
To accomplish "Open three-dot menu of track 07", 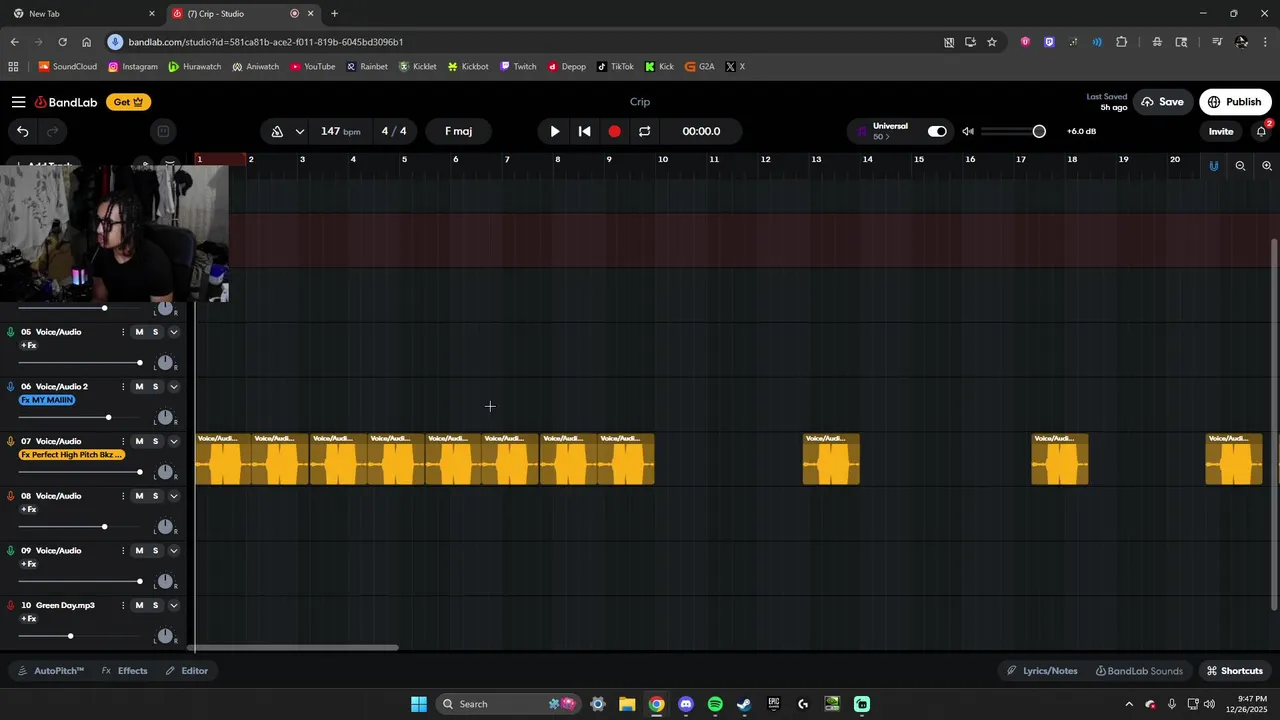I will 123,441.
